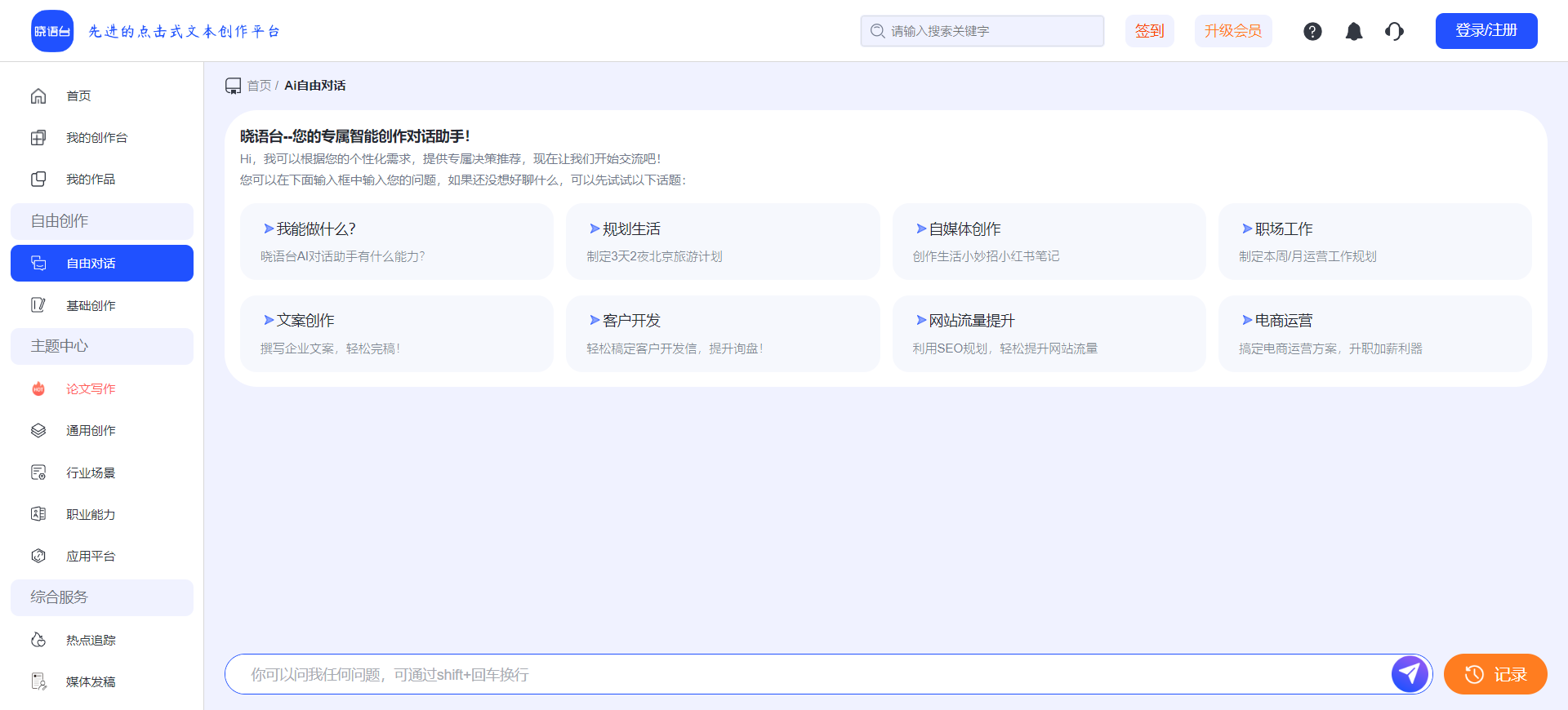1568x710 pixels.
Task: Open notifications bell icon
Action: point(1354,31)
